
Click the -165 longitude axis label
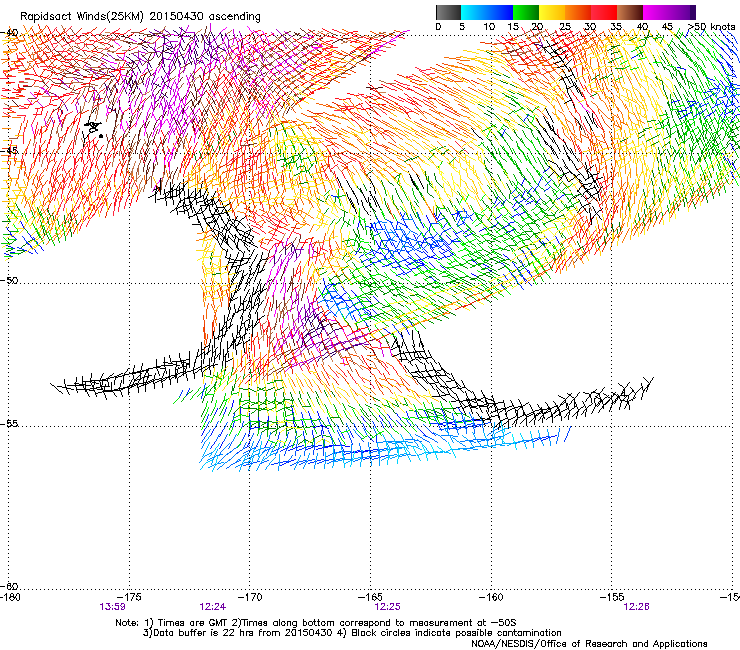point(370,597)
